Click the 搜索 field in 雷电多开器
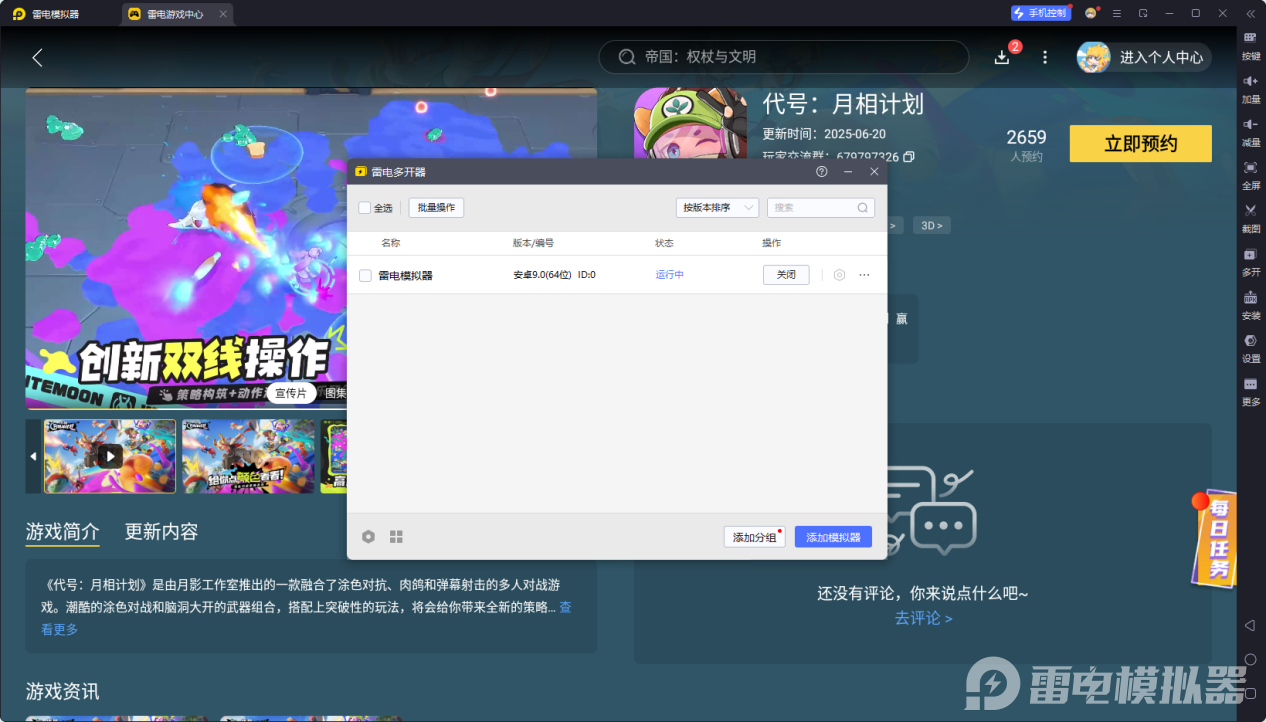The width and height of the screenshot is (1266, 722). (820, 208)
